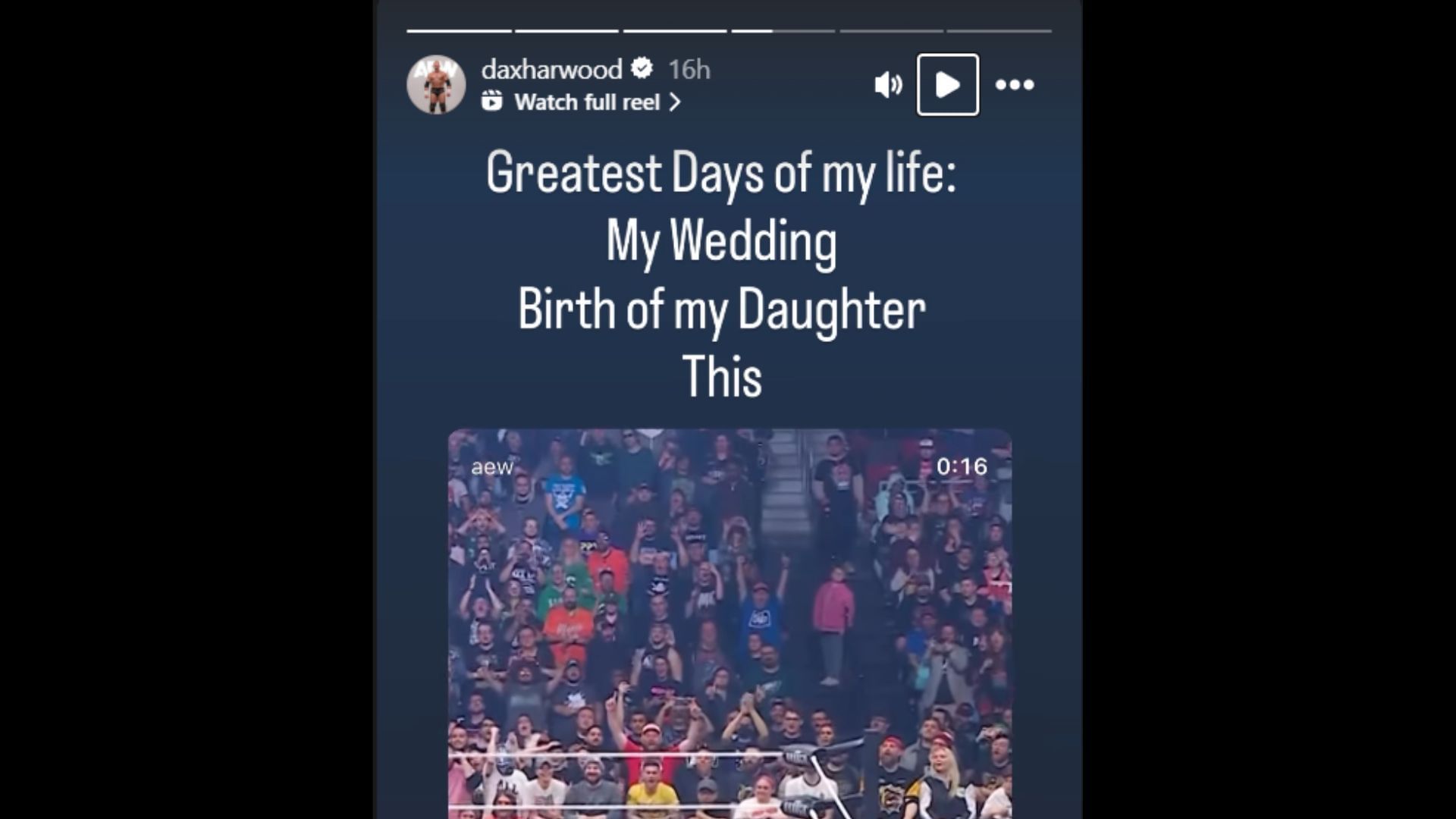1456x819 pixels.
Task: Click the play button in the story header
Action: click(x=948, y=84)
